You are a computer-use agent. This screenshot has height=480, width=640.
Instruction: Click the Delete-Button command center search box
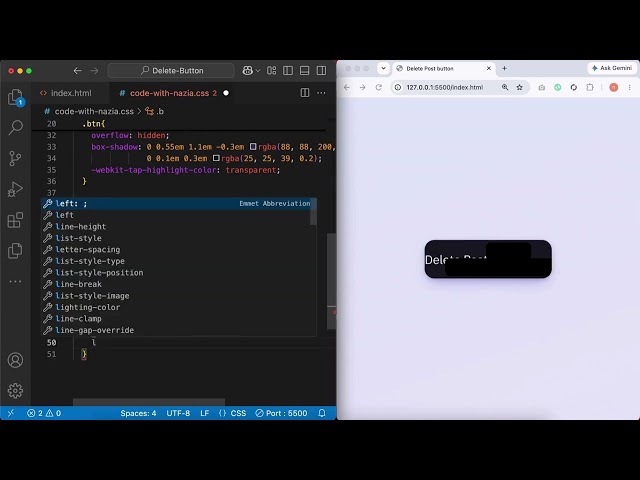coord(171,71)
